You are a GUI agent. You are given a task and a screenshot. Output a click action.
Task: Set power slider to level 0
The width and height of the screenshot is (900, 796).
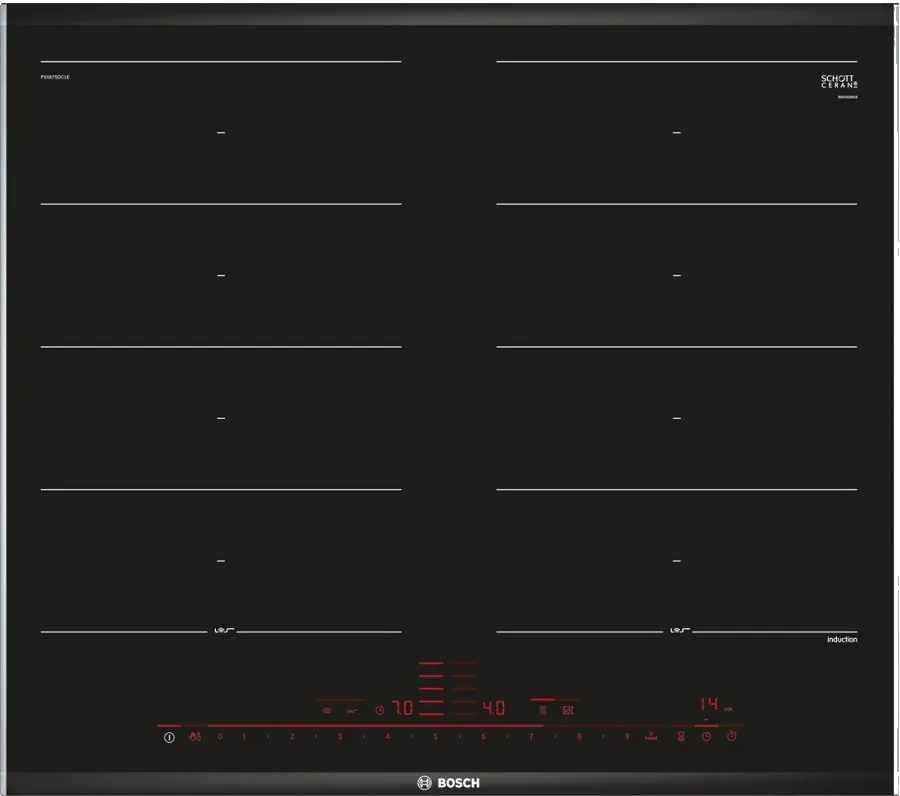[x=220, y=737]
